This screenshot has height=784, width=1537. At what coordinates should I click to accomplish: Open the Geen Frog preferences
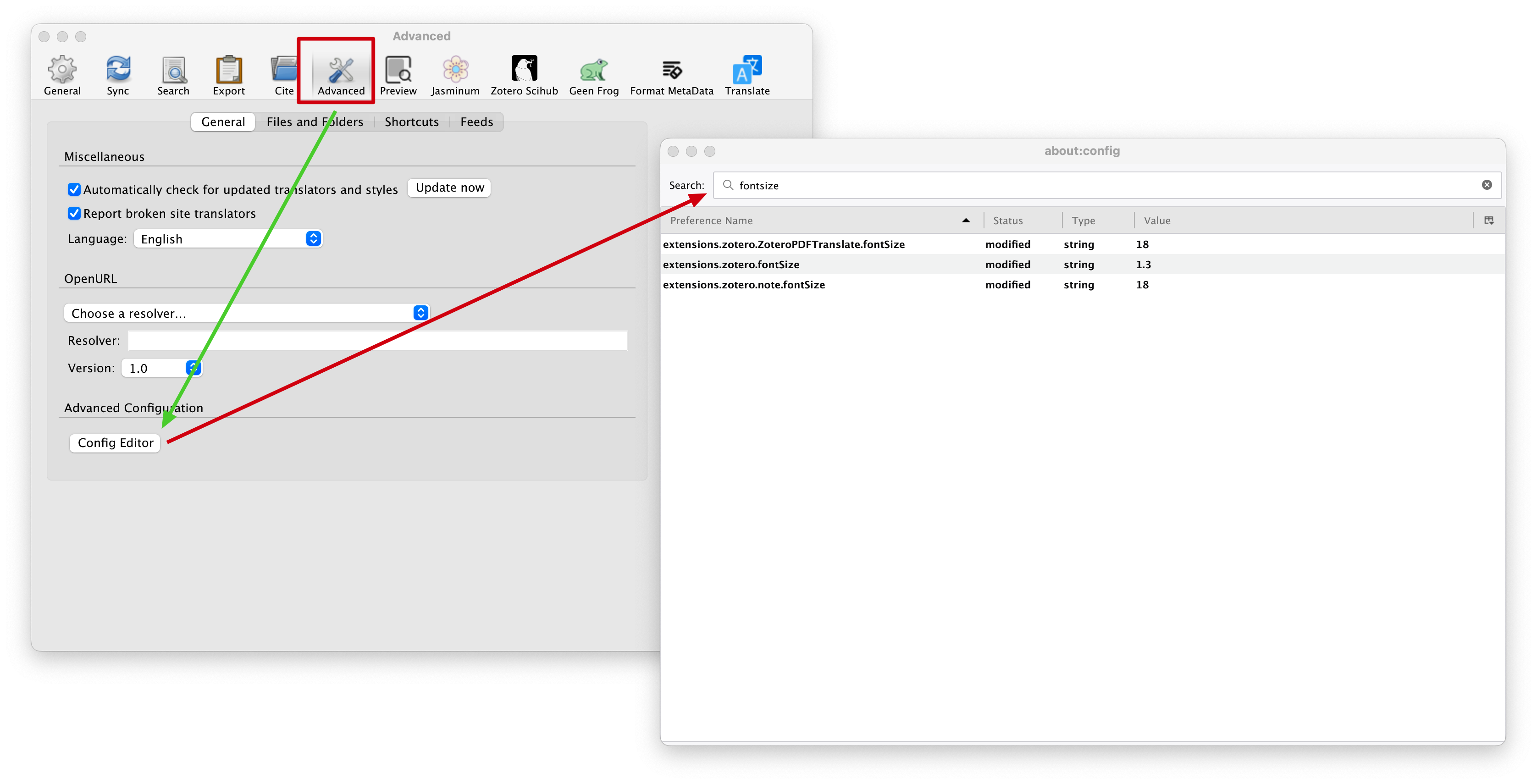coord(594,76)
